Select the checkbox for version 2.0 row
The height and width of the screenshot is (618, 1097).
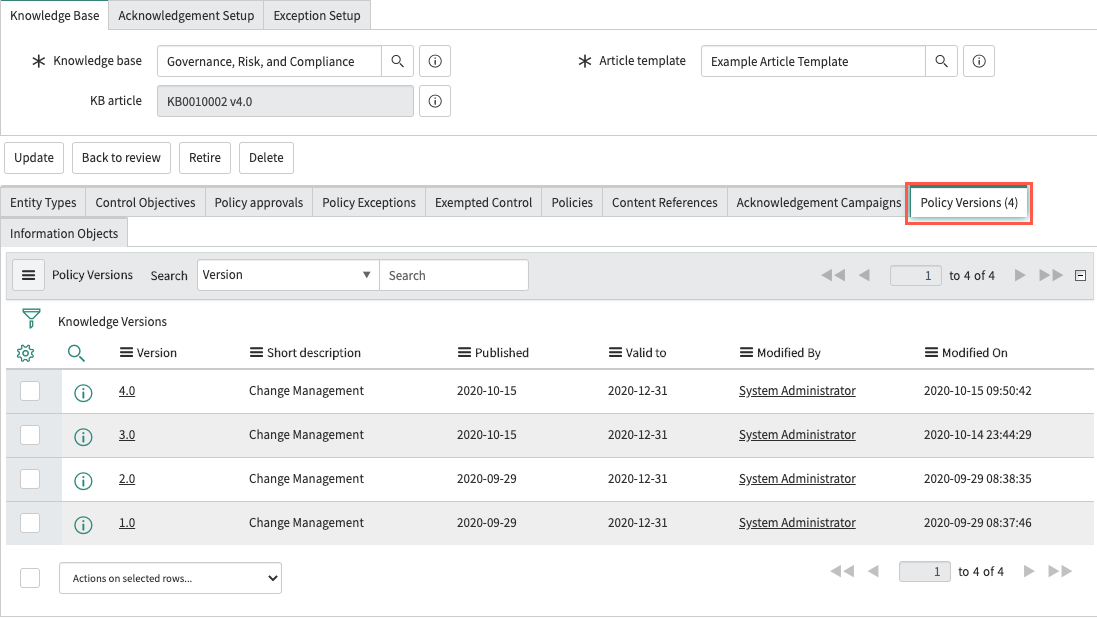coord(30,479)
